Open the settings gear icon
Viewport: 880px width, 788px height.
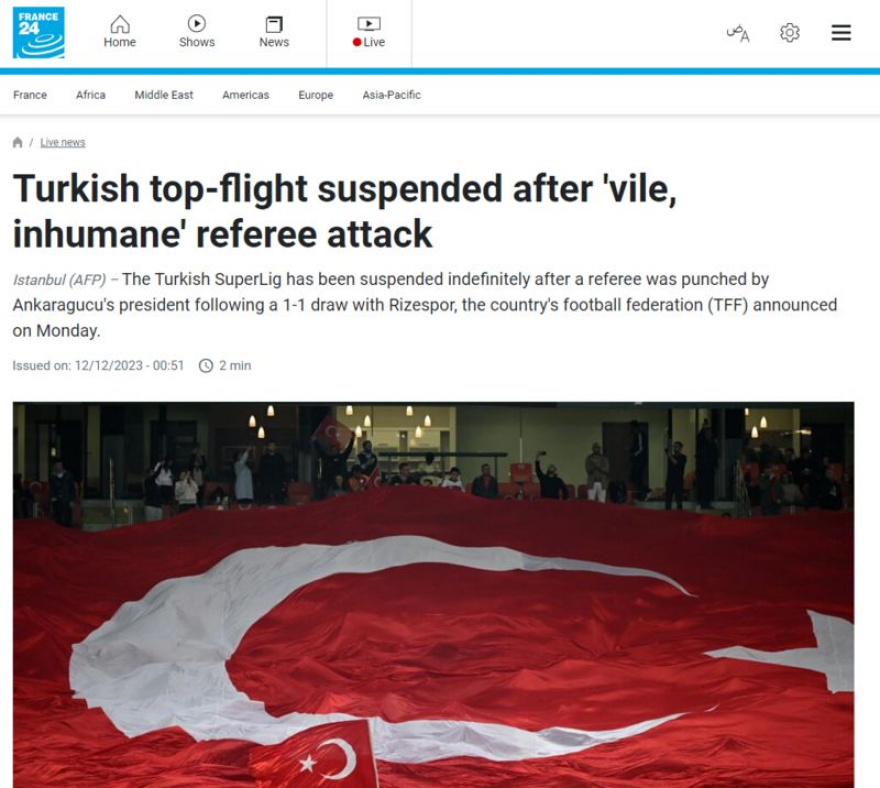tap(790, 33)
